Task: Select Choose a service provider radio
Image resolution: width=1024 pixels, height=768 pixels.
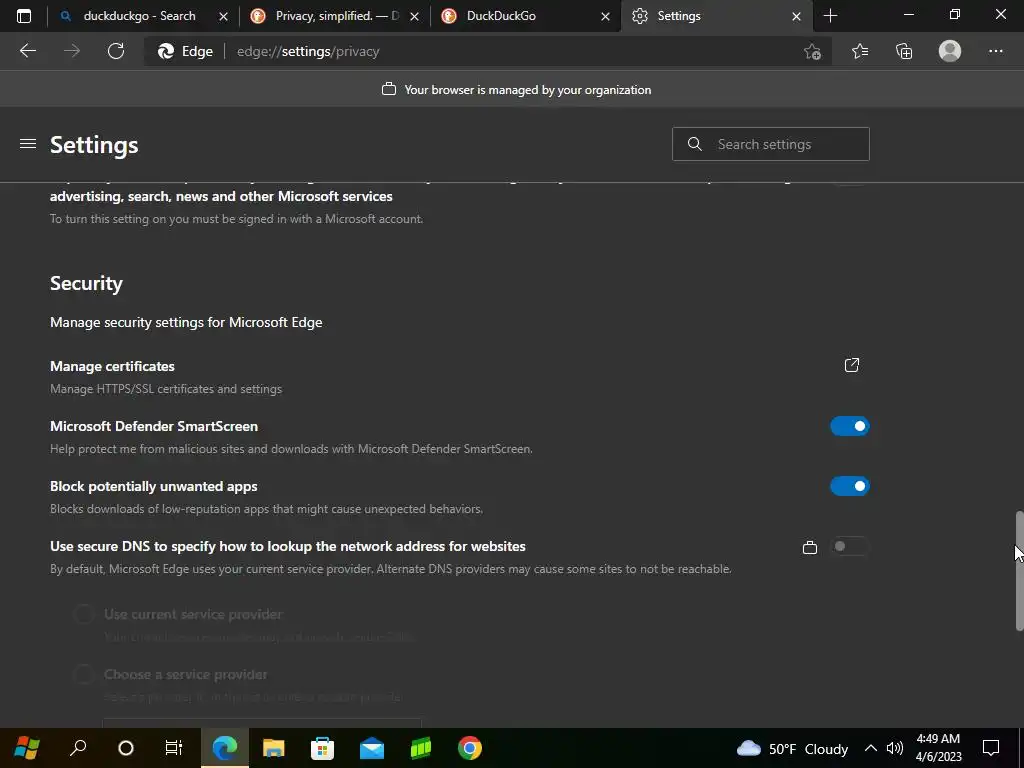Action: pos(84,674)
